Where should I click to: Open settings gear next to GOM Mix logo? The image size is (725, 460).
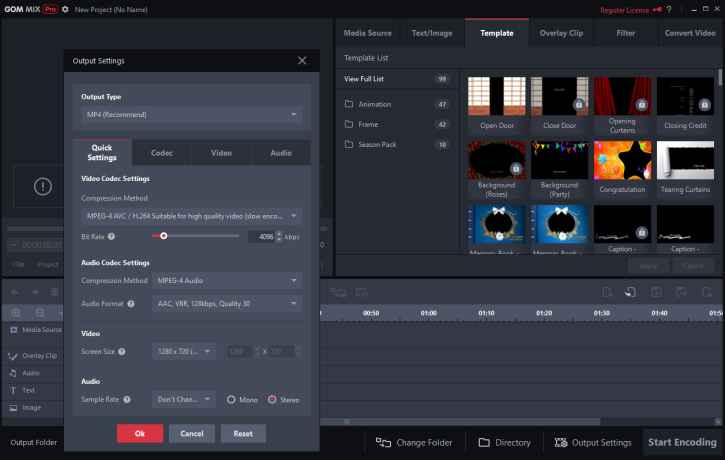(66, 9)
